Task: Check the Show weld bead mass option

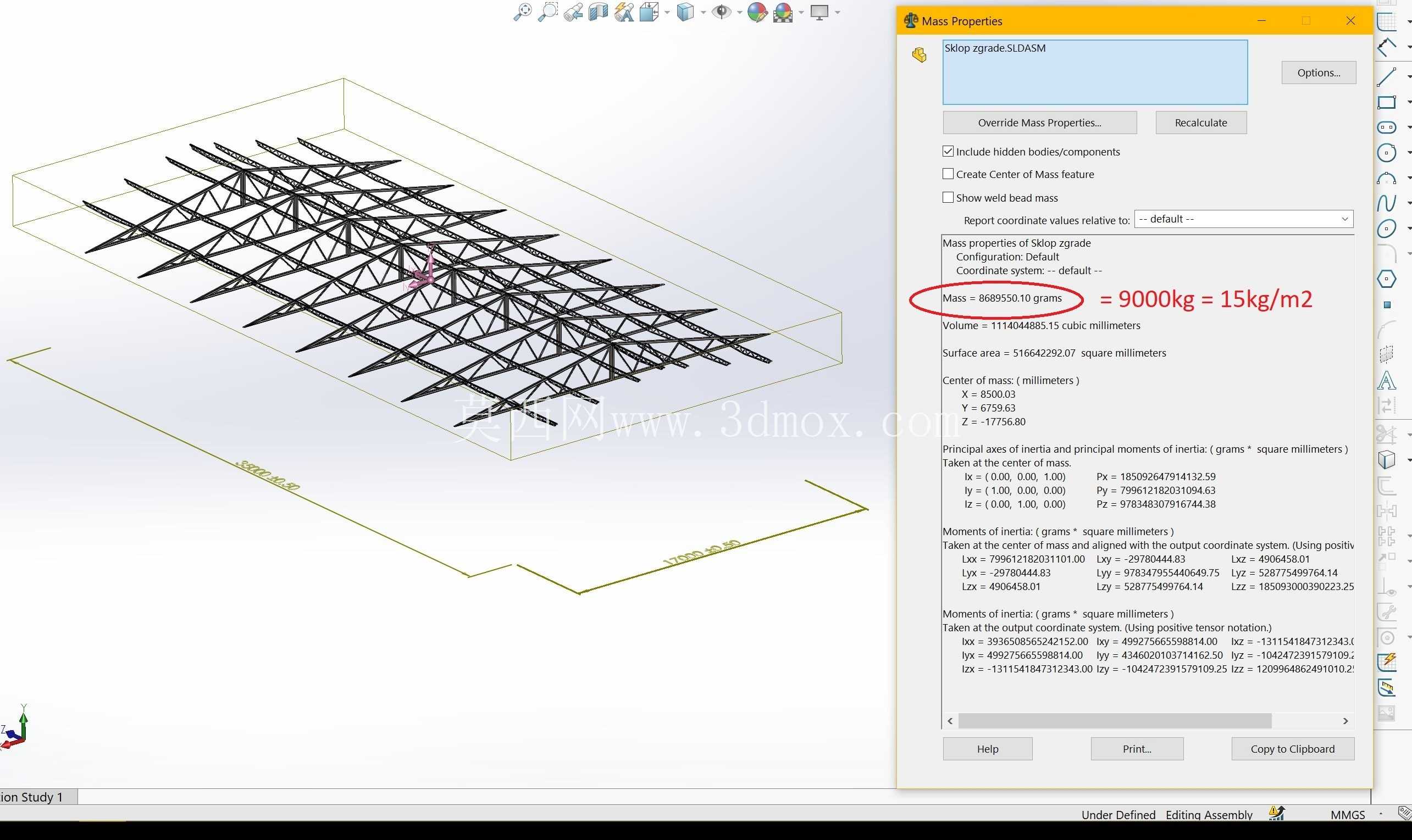Action: (x=948, y=197)
